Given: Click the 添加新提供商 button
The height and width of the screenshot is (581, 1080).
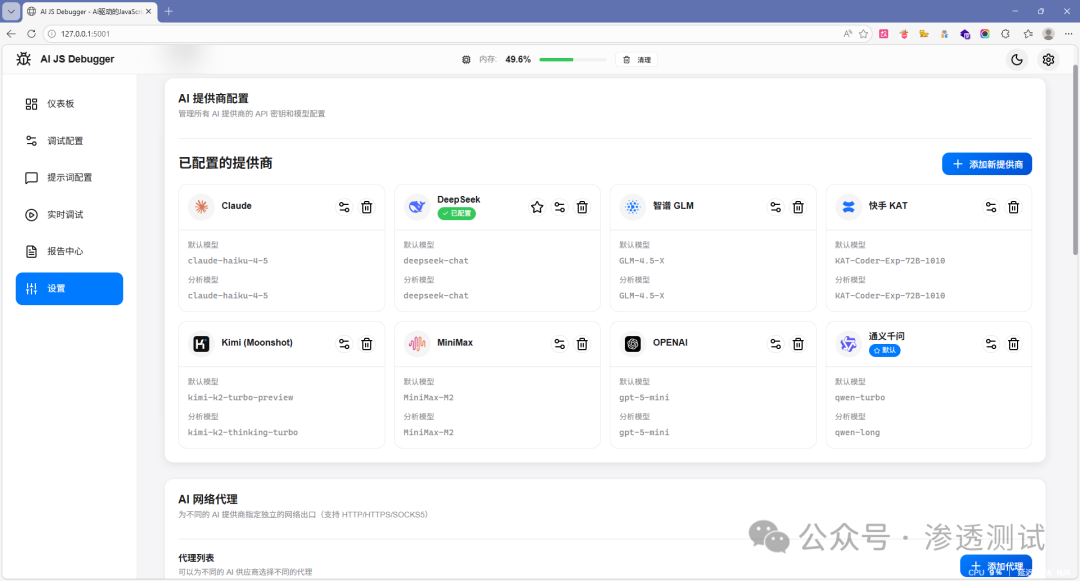Looking at the screenshot, I should click(x=986, y=164).
